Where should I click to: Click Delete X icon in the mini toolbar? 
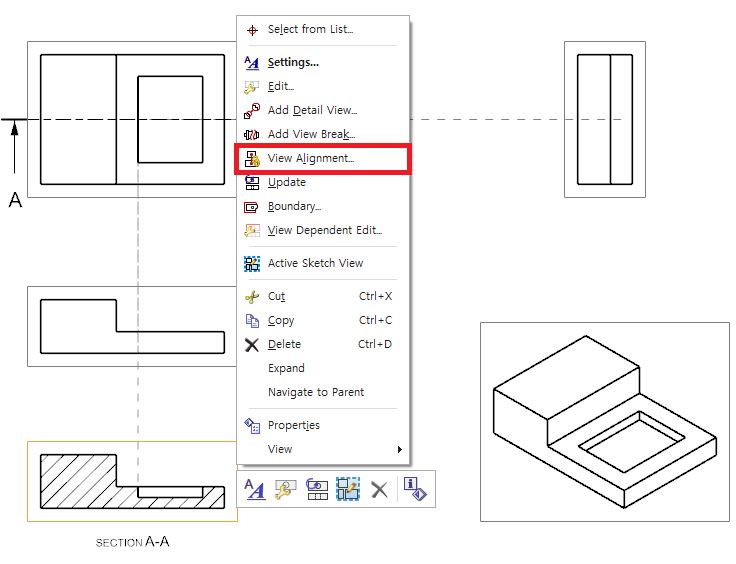pos(379,489)
